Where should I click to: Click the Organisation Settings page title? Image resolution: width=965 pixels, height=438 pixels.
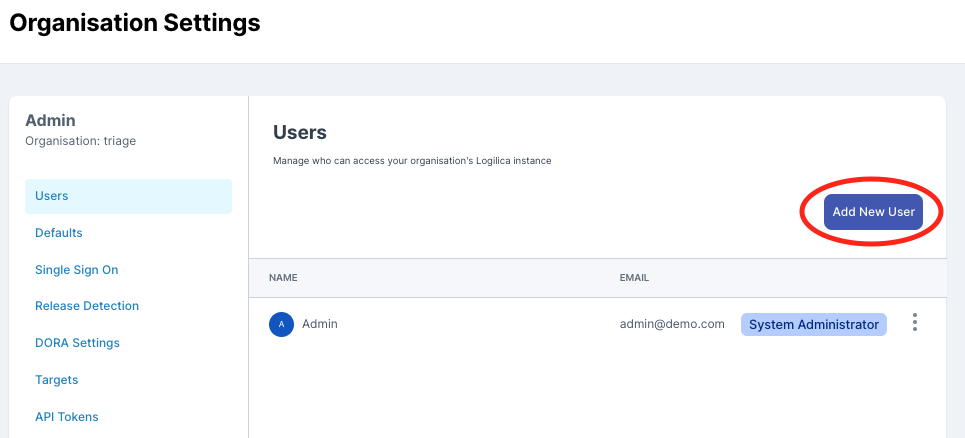[x=135, y=24]
